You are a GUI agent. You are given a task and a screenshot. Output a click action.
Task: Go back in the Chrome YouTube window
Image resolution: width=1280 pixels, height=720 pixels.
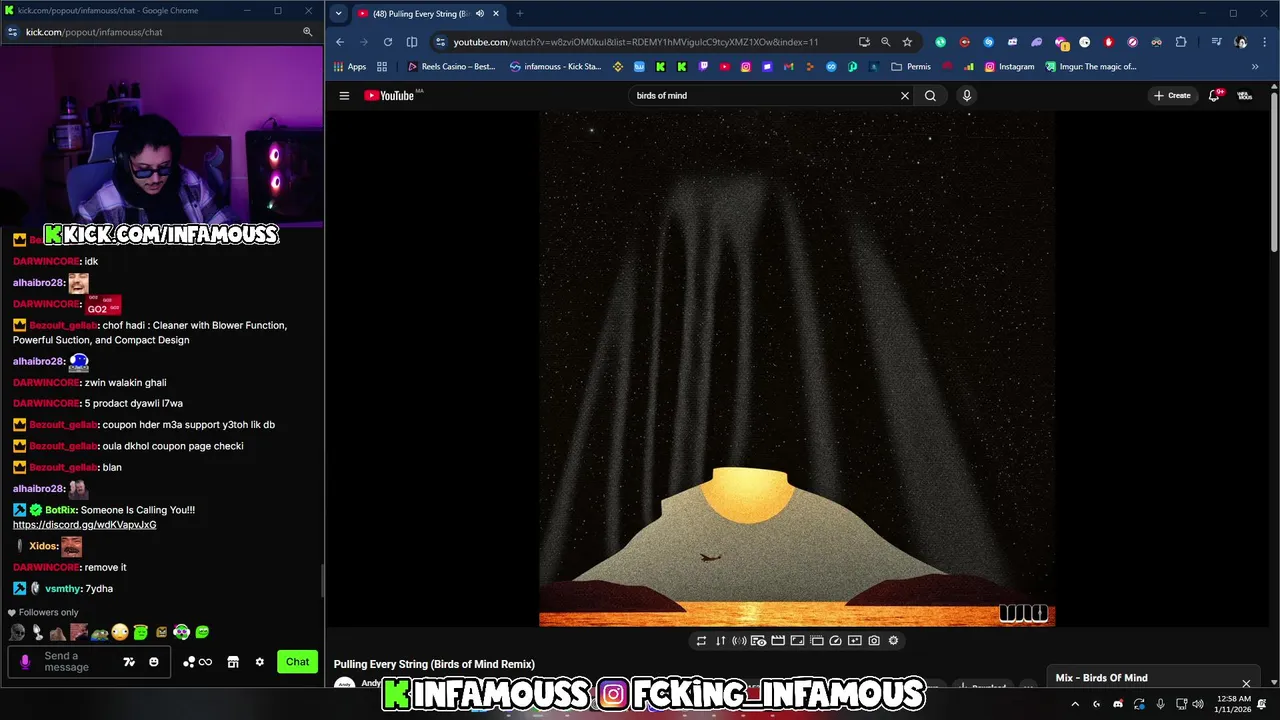[340, 42]
